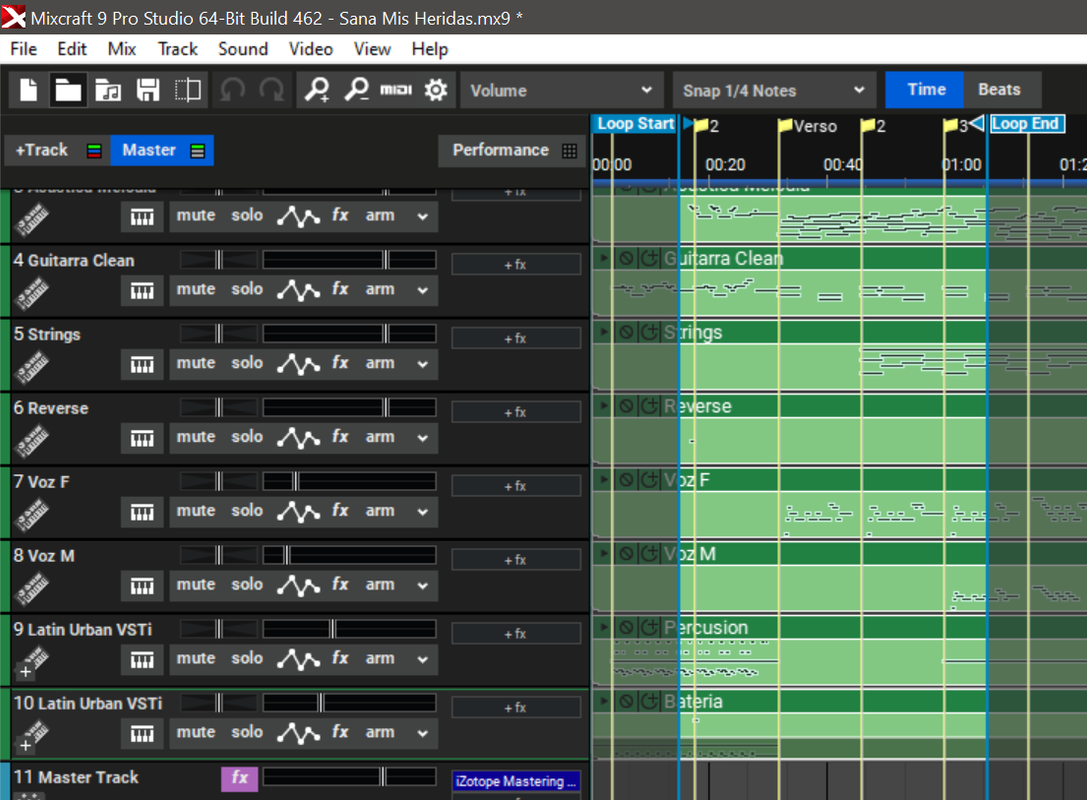Click the Undo arrow icon

[x=232, y=90]
